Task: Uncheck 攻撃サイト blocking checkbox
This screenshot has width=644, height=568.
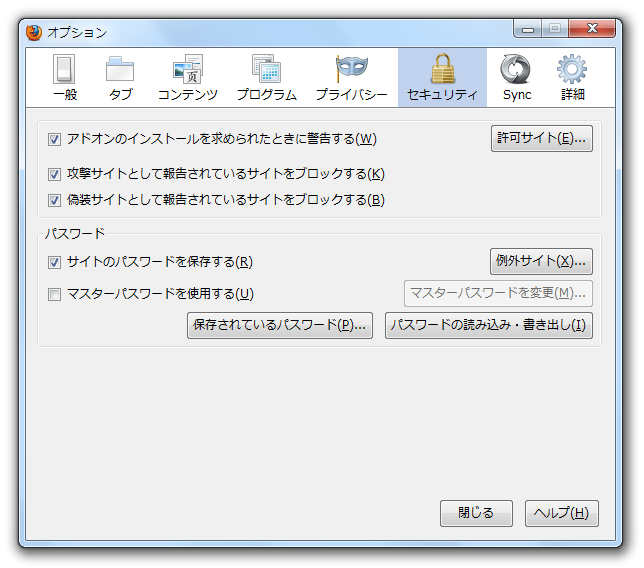Action: [54, 174]
